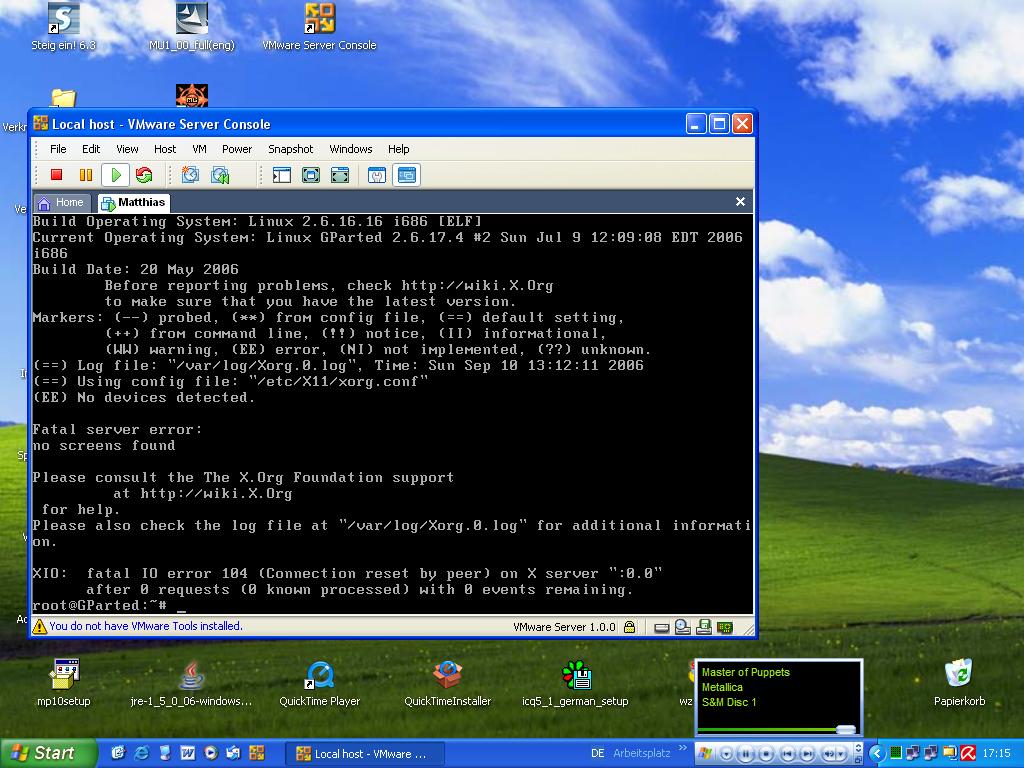Launch Internet Explorer from quick launch
The width and height of the screenshot is (1024, 768).
click(141, 753)
